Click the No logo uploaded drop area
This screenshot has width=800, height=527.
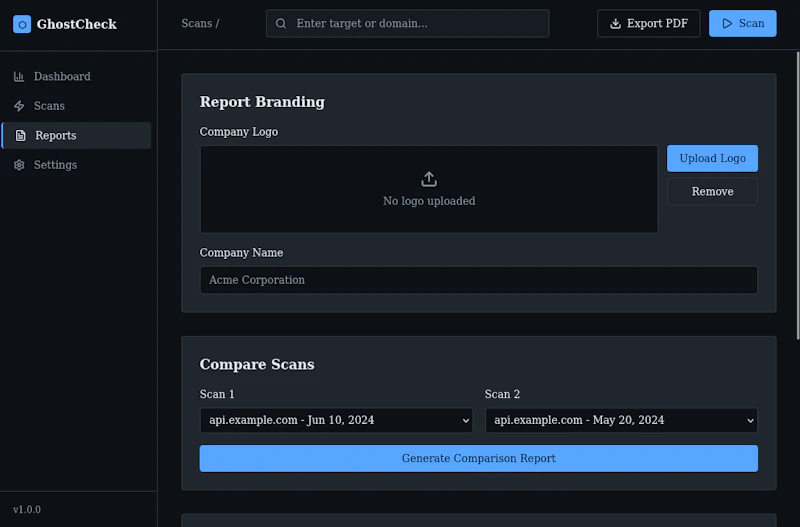point(429,189)
